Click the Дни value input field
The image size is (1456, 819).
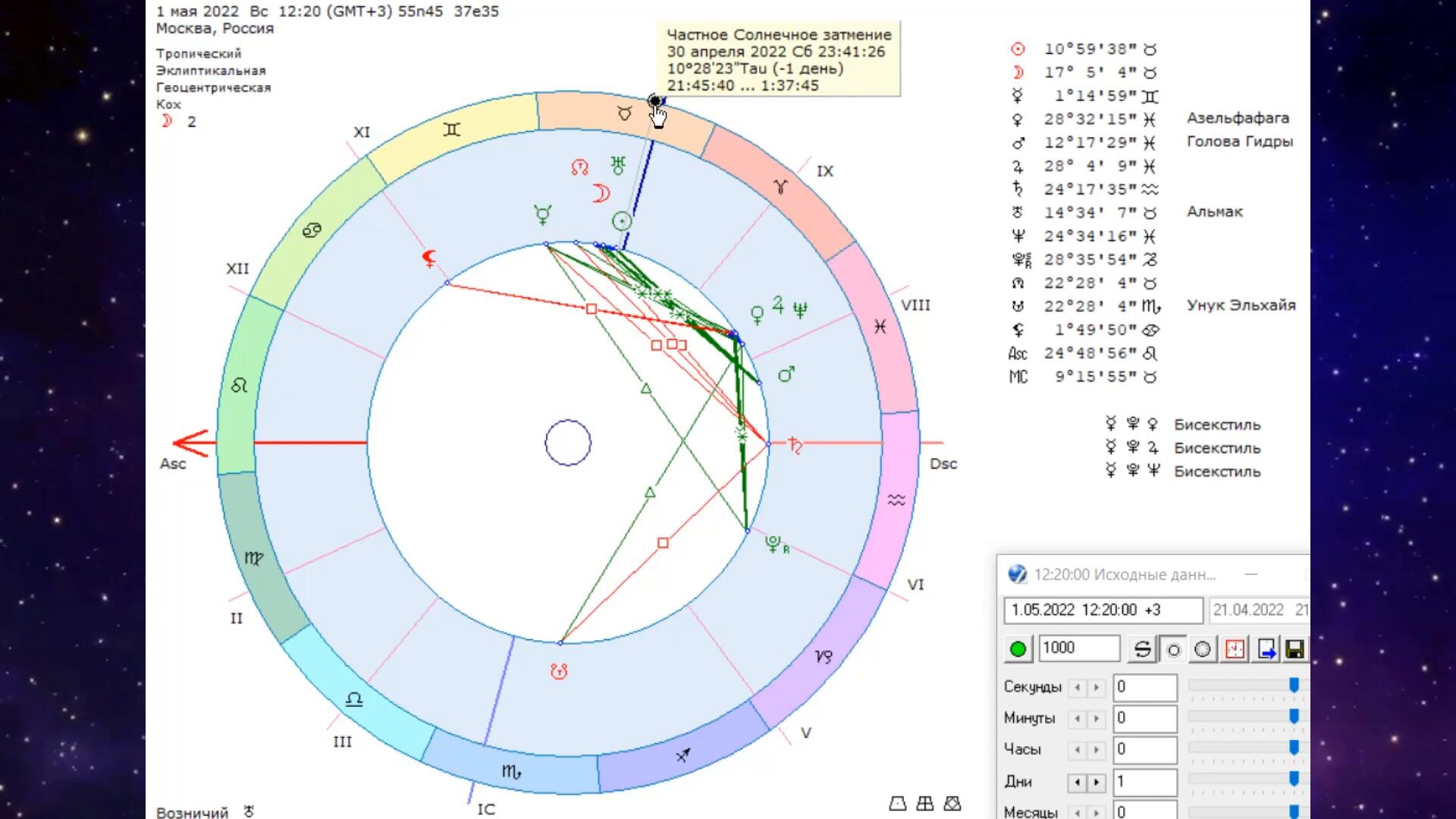coord(1144,782)
